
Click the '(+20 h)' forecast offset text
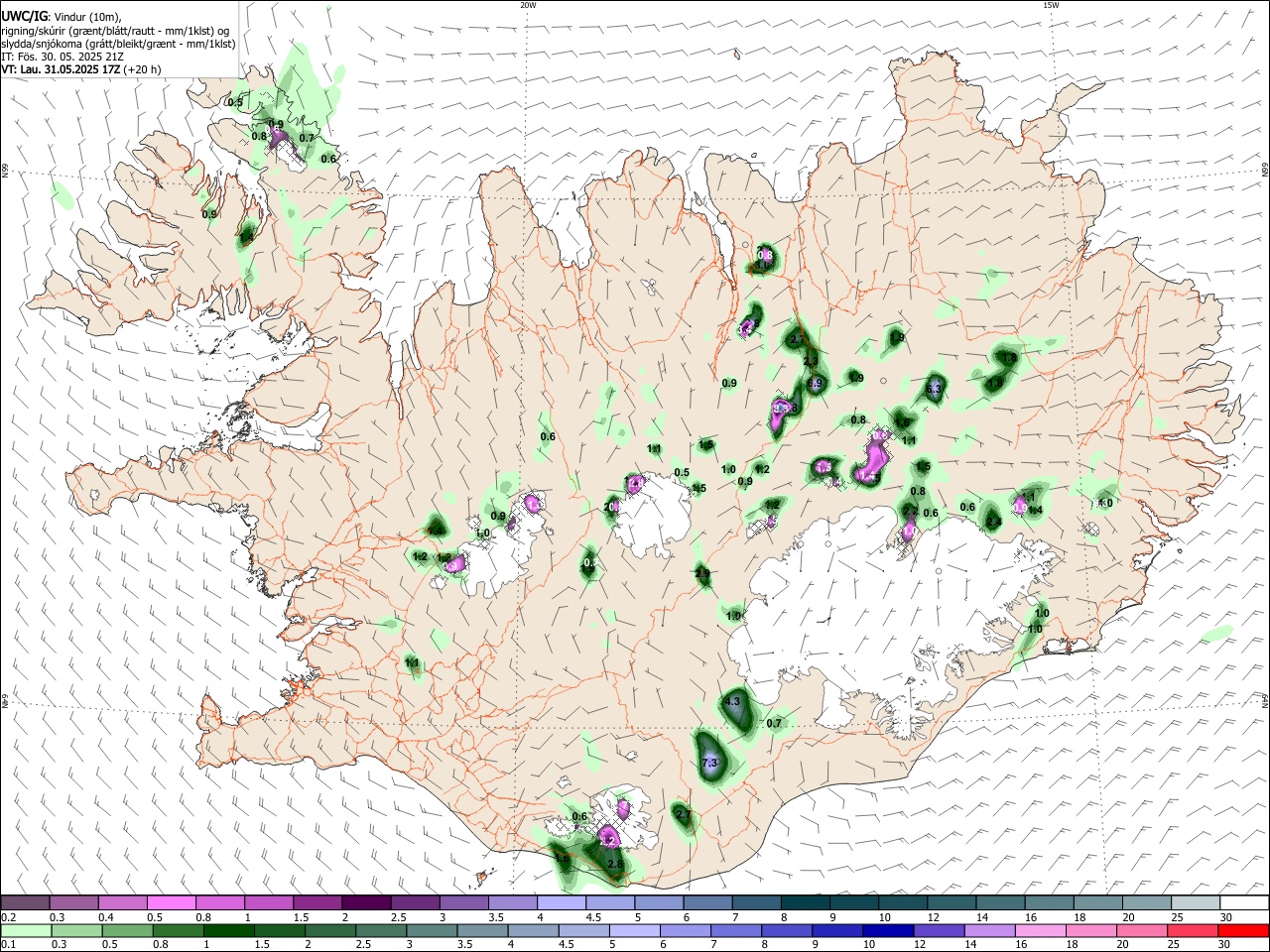pyautogui.click(x=142, y=69)
